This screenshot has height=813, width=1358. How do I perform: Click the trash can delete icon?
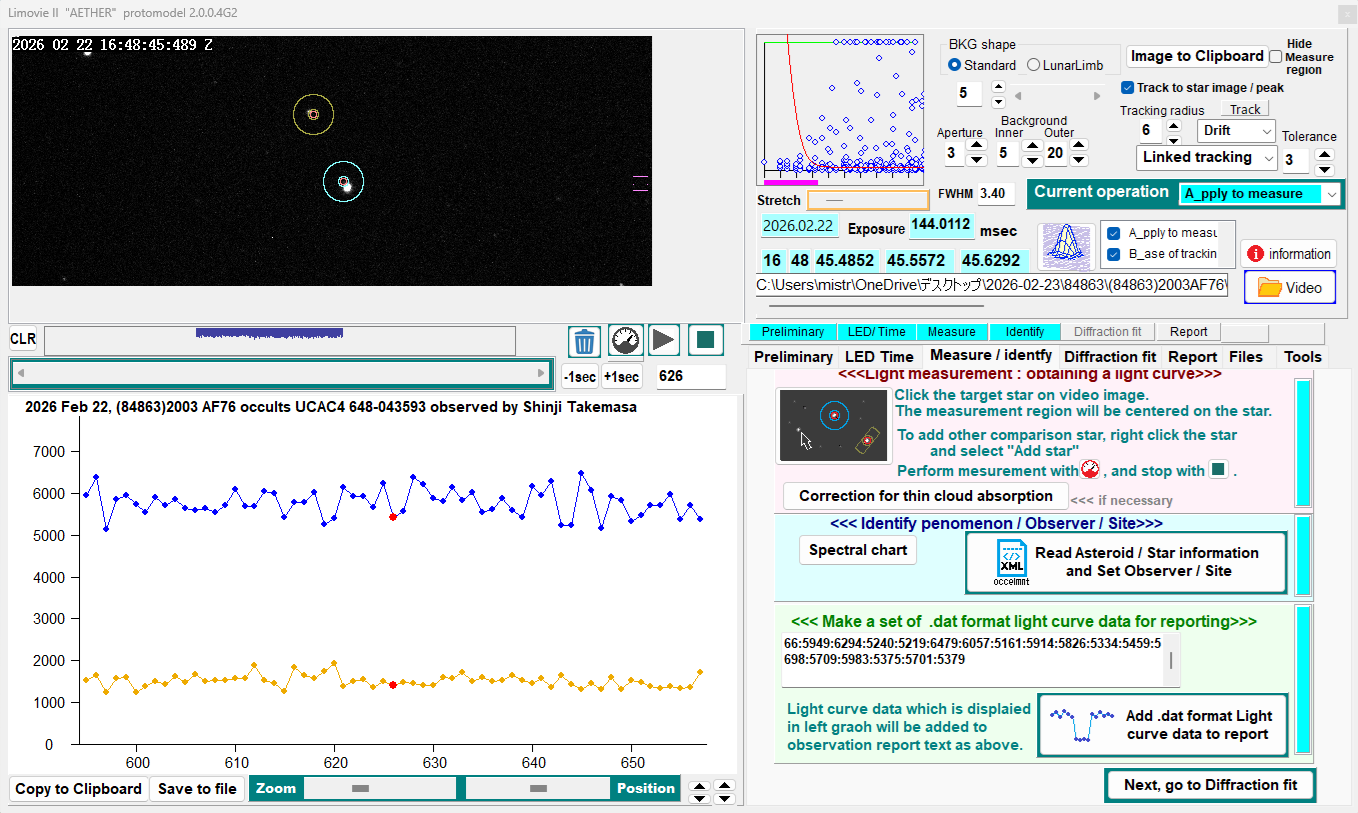pyautogui.click(x=585, y=341)
